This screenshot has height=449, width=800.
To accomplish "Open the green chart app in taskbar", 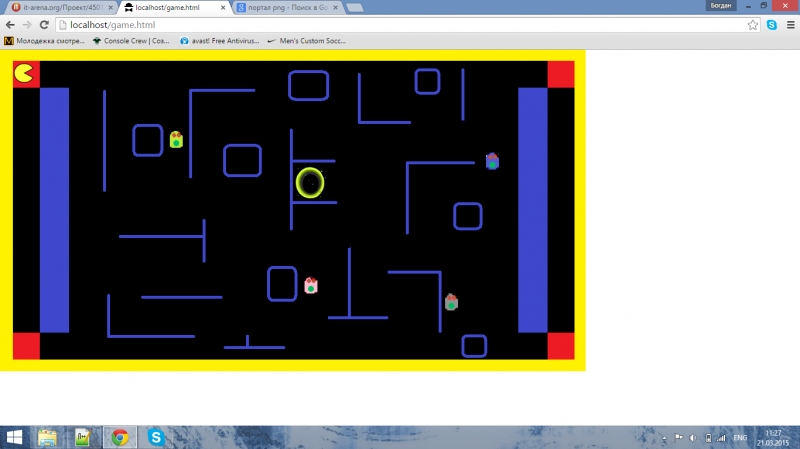I will [82, 437].
